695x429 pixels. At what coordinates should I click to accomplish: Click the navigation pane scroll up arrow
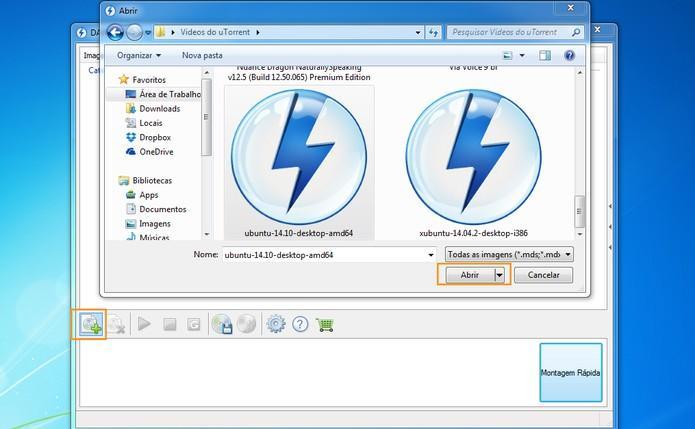coord(206,72)
